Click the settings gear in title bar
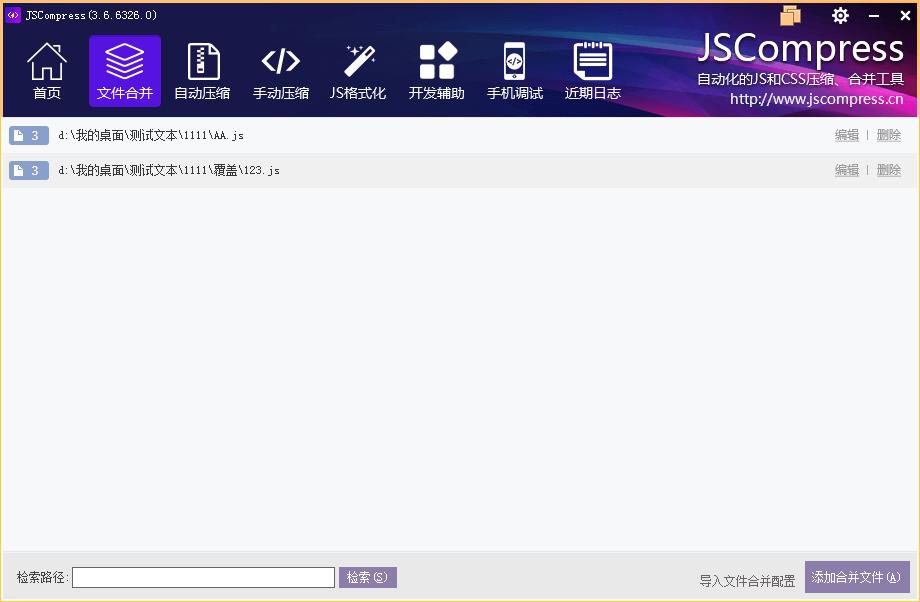 click(840, 15)
